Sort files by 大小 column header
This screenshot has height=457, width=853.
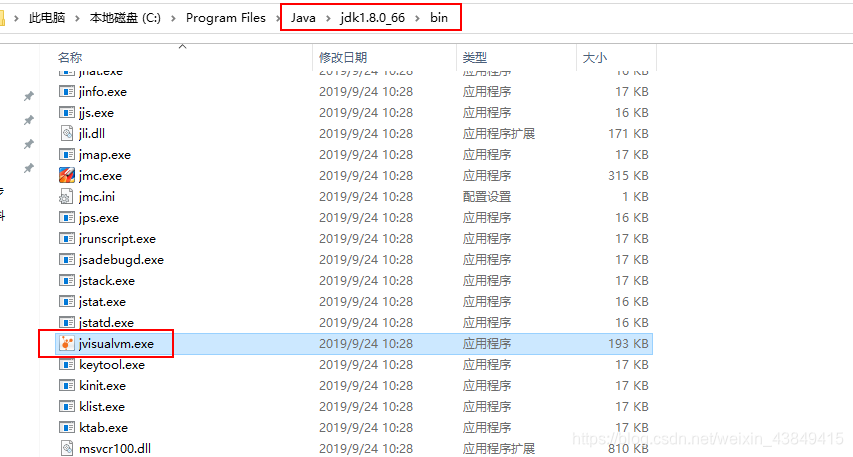click(595, 57)
